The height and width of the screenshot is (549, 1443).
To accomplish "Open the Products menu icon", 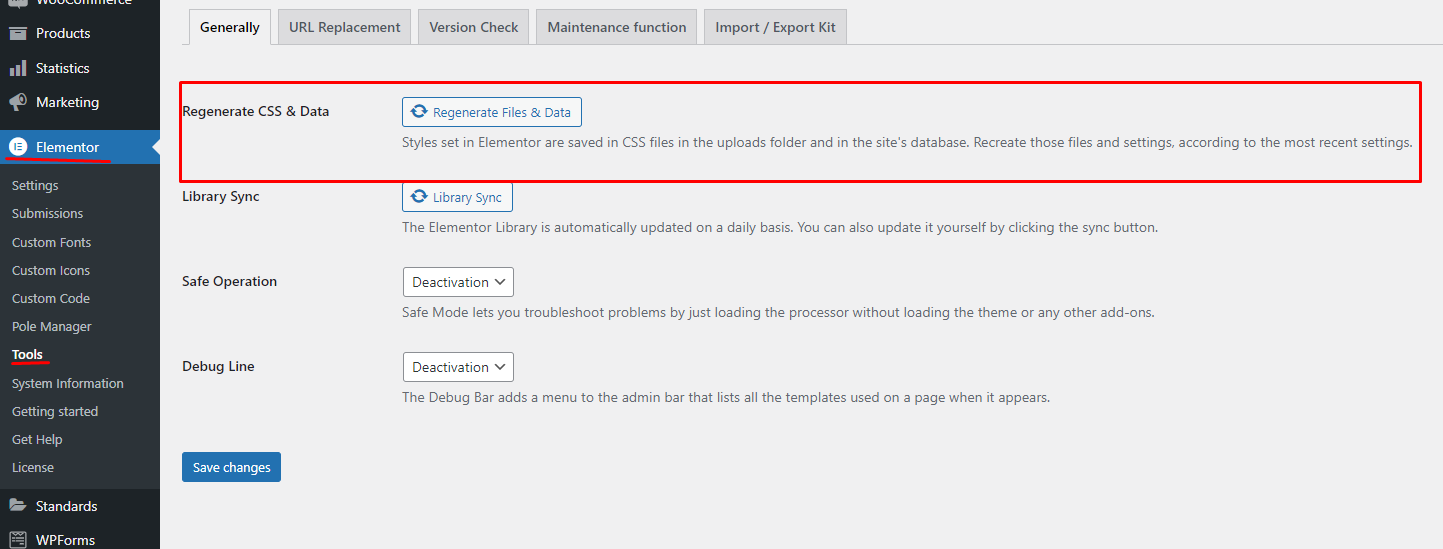I will [x=17, y=33].
